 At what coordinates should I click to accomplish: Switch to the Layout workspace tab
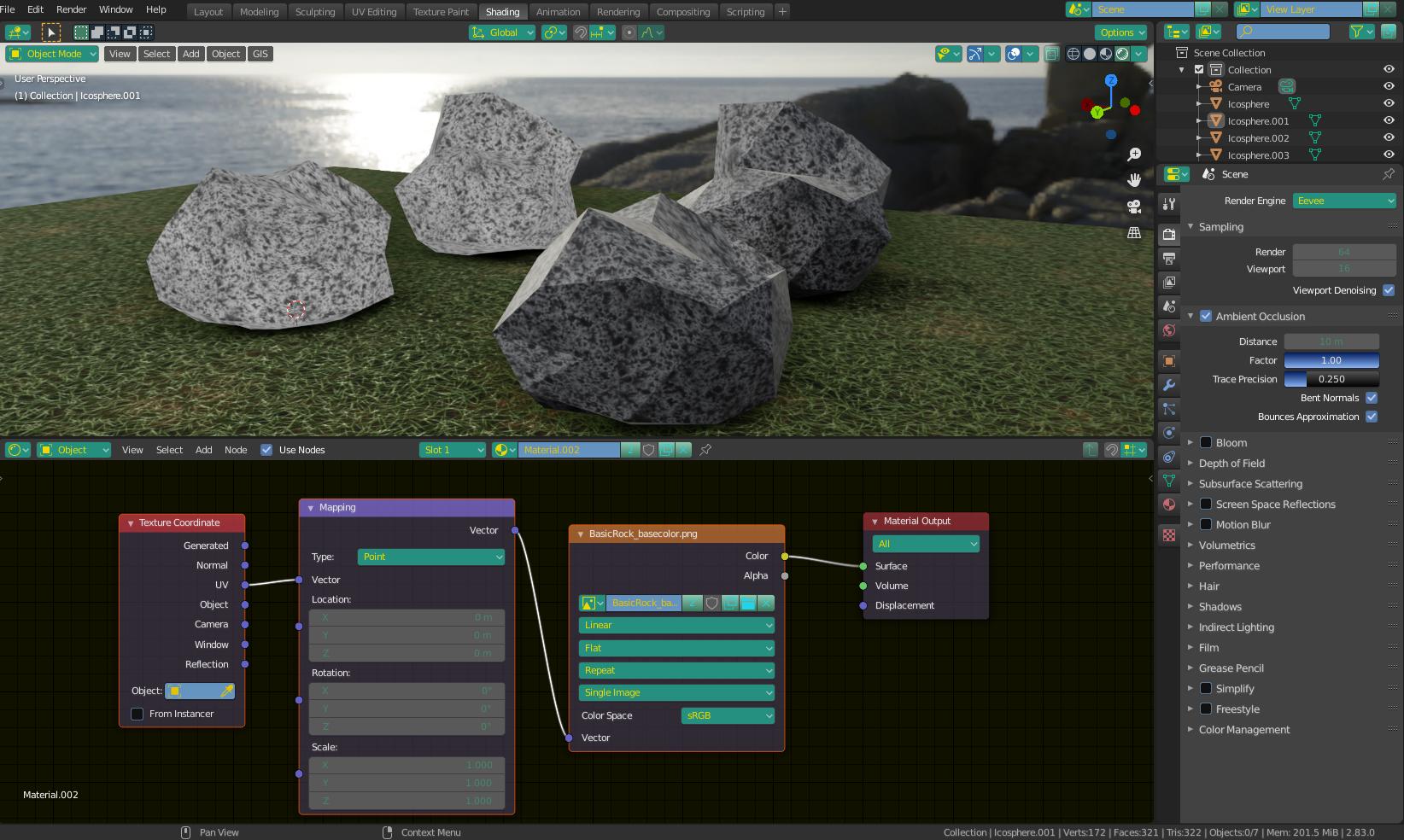[208, 12]
